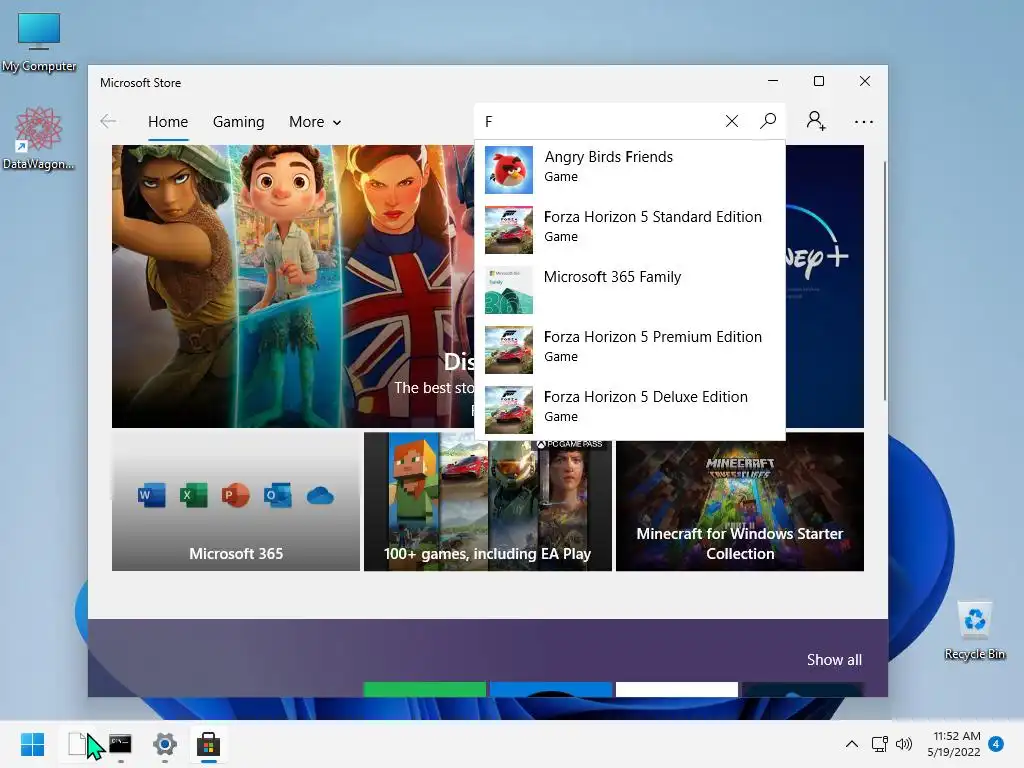The width and height of the screenshot is (1024, 768).
Task: Click the volume speaker tray icon
Action: (904, 744)
